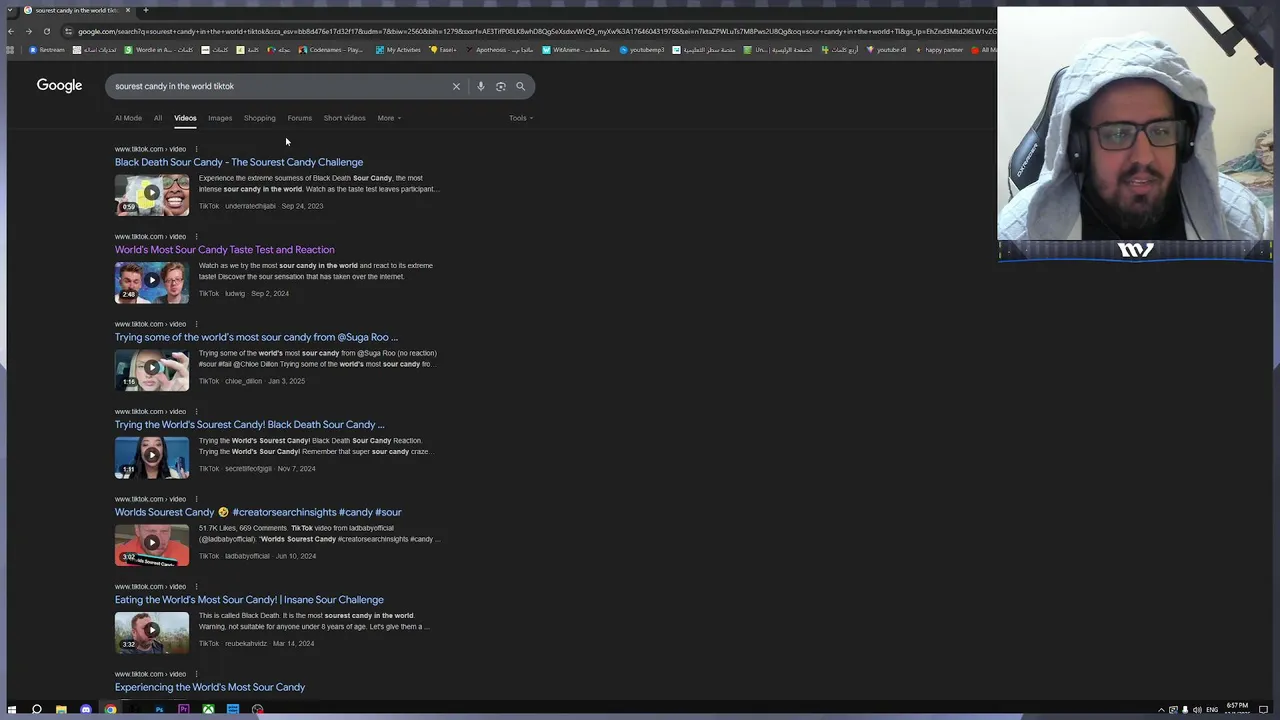
Task: Go to the Google logo homepage
Action: point(59,86)
